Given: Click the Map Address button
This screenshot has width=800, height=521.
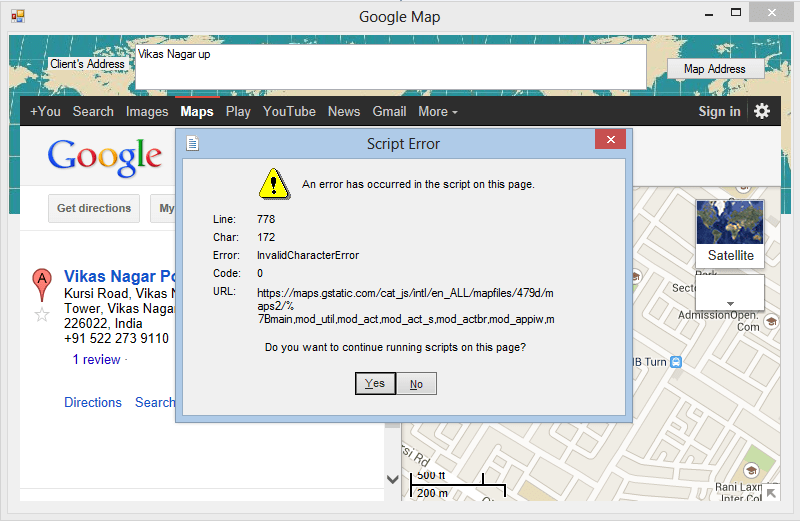Looking at the screenshot, I should coord(715,69).
